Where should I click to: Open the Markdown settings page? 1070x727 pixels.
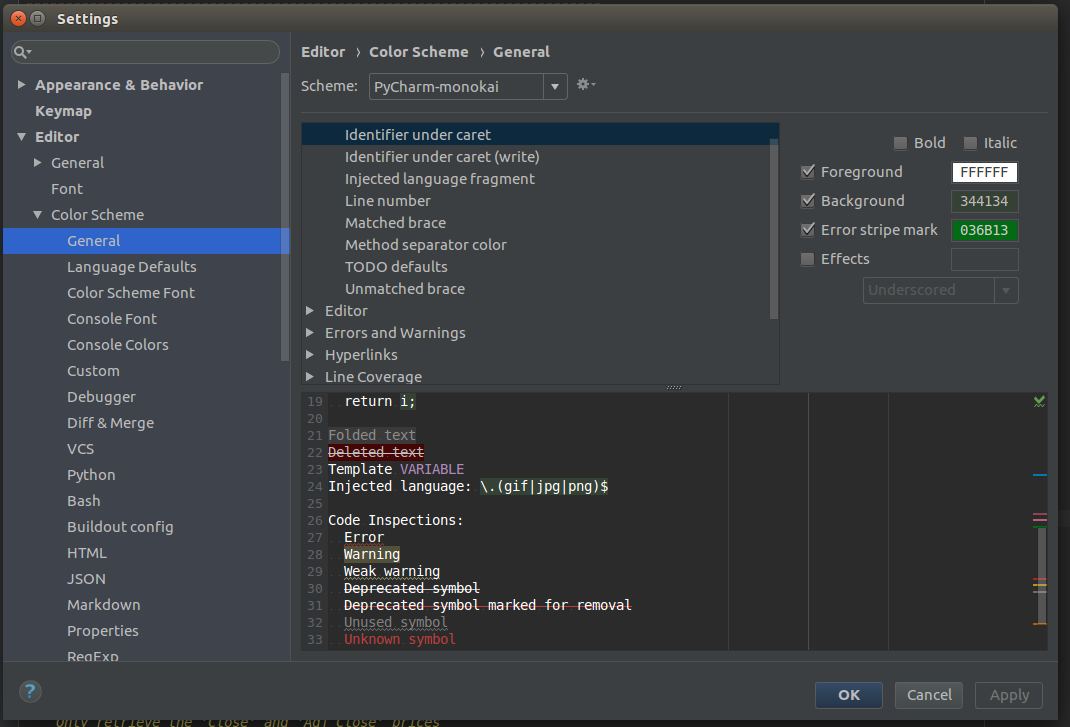coord(103,604)
